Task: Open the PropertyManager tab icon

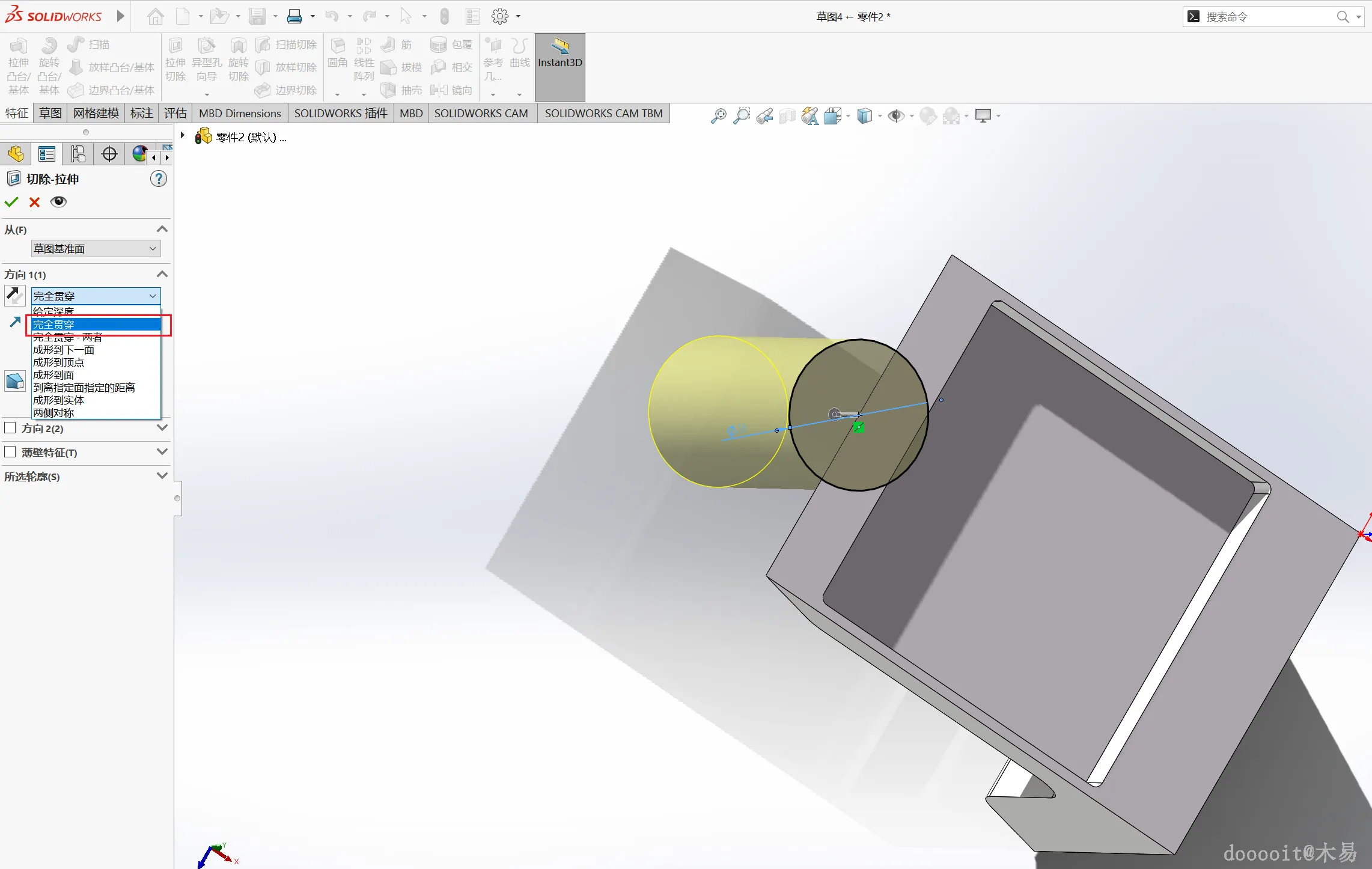Action: tap(47, 154)
